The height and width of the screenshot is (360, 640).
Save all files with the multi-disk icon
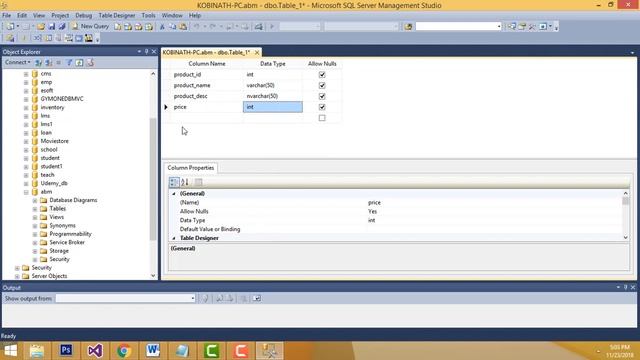pyautogui.click(x=62, y=27)
